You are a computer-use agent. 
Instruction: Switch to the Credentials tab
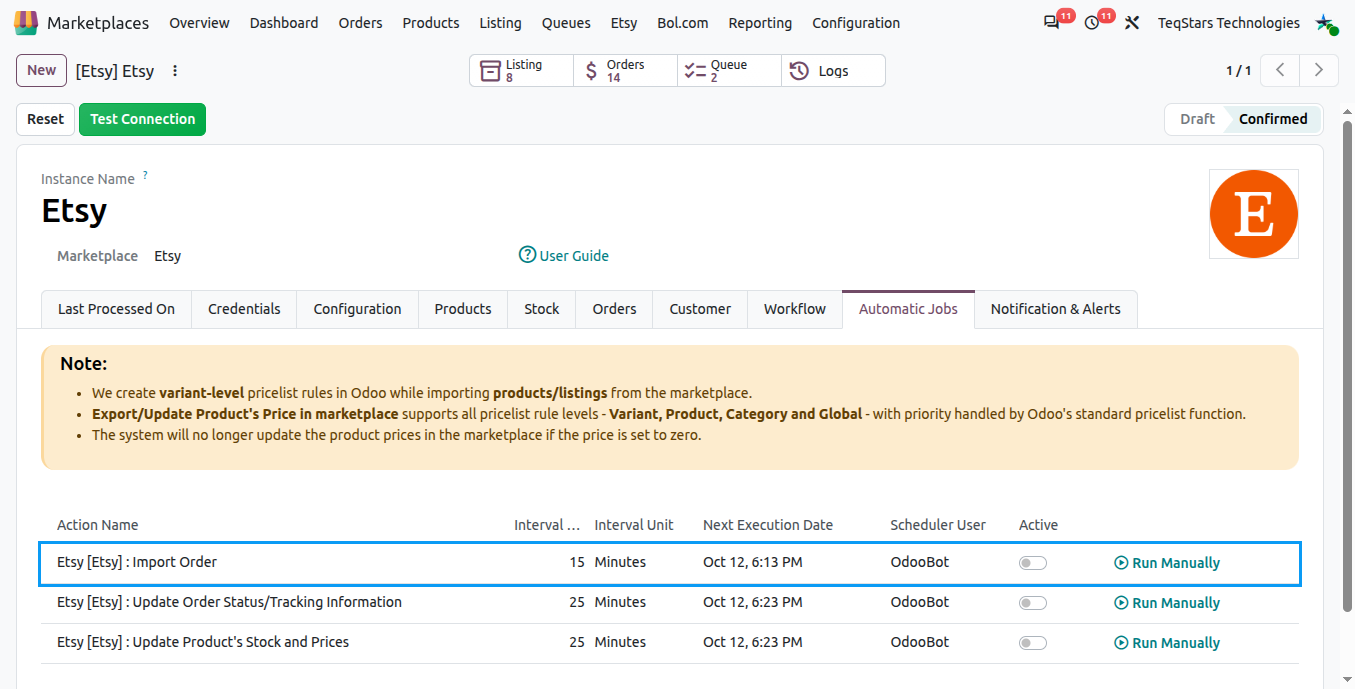tap(244, 309)
